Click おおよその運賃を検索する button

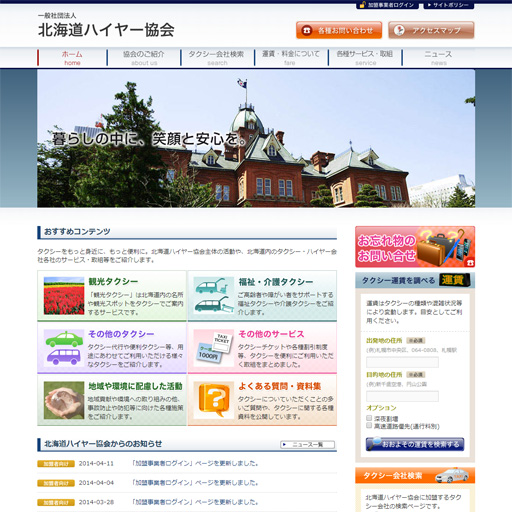(415, 444)
